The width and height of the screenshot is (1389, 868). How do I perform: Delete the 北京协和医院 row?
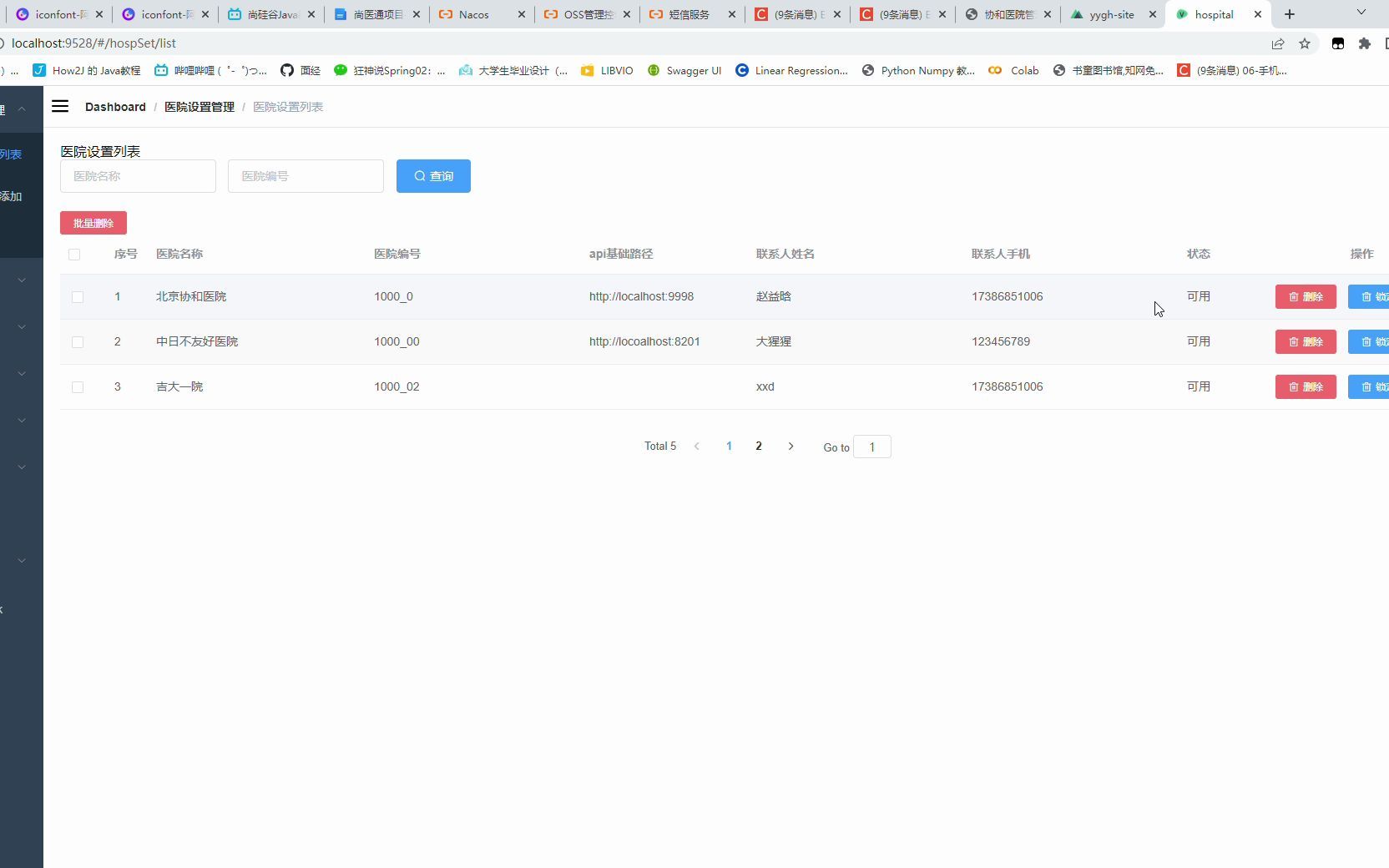pos(1306,296)
